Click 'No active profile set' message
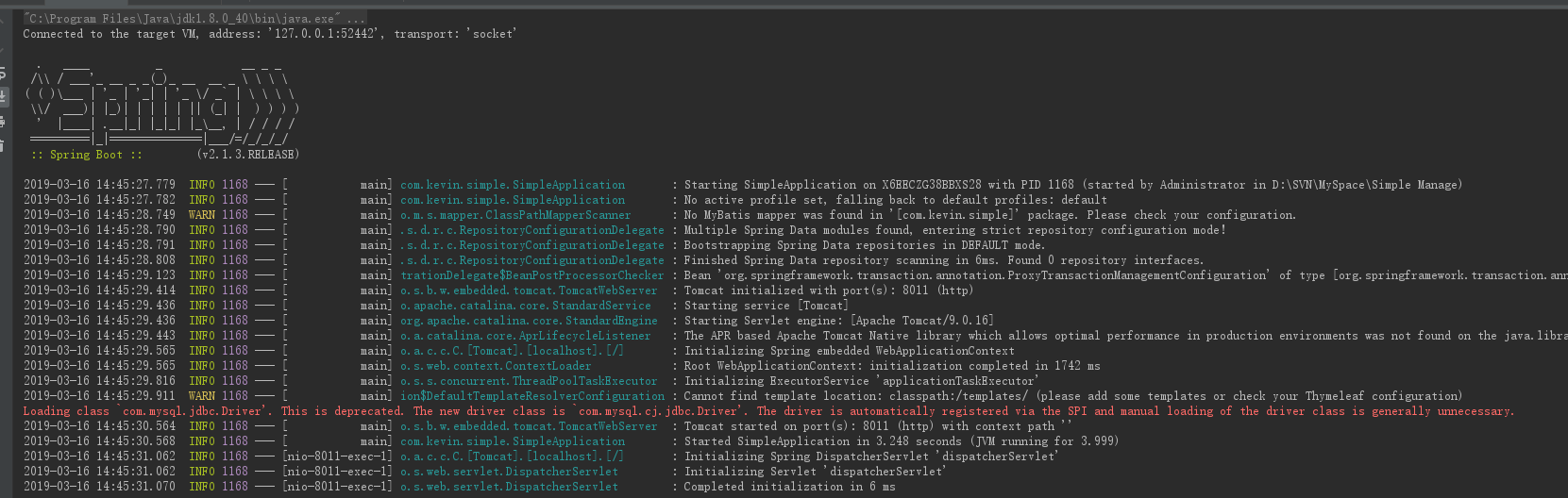The image size is (1568, 498). point(895,200)
